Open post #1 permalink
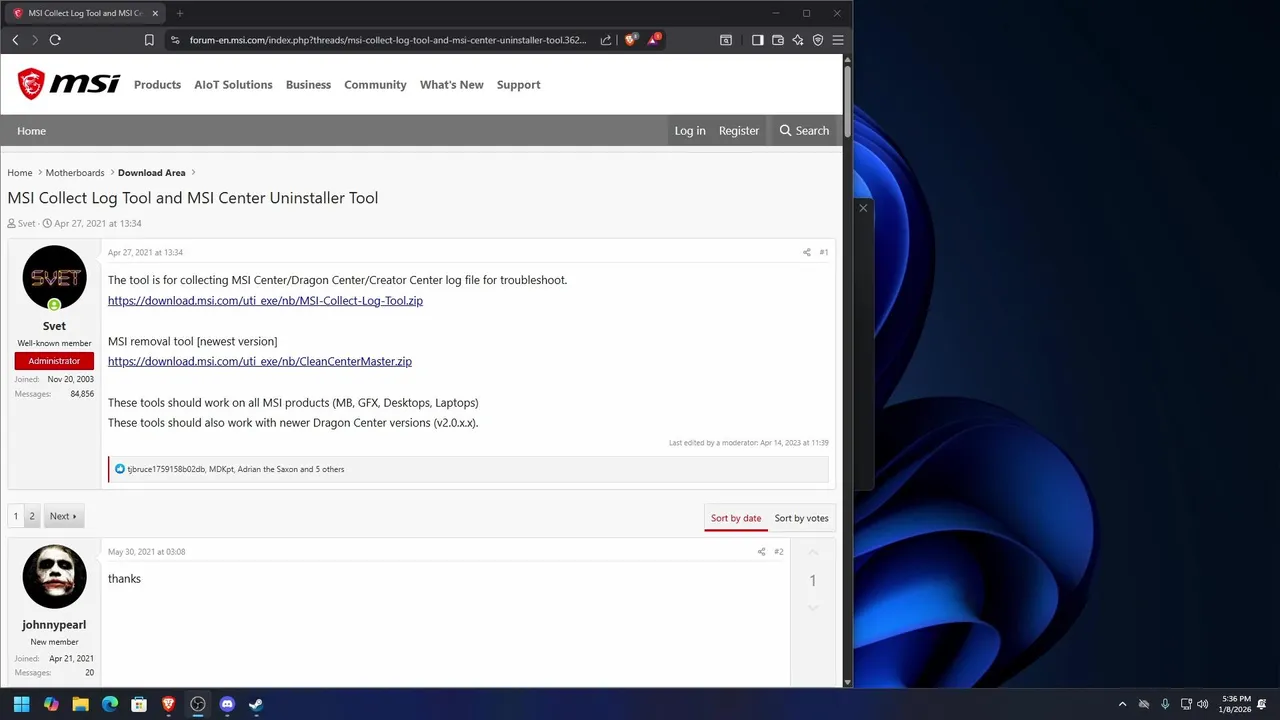 click(824, 252)
